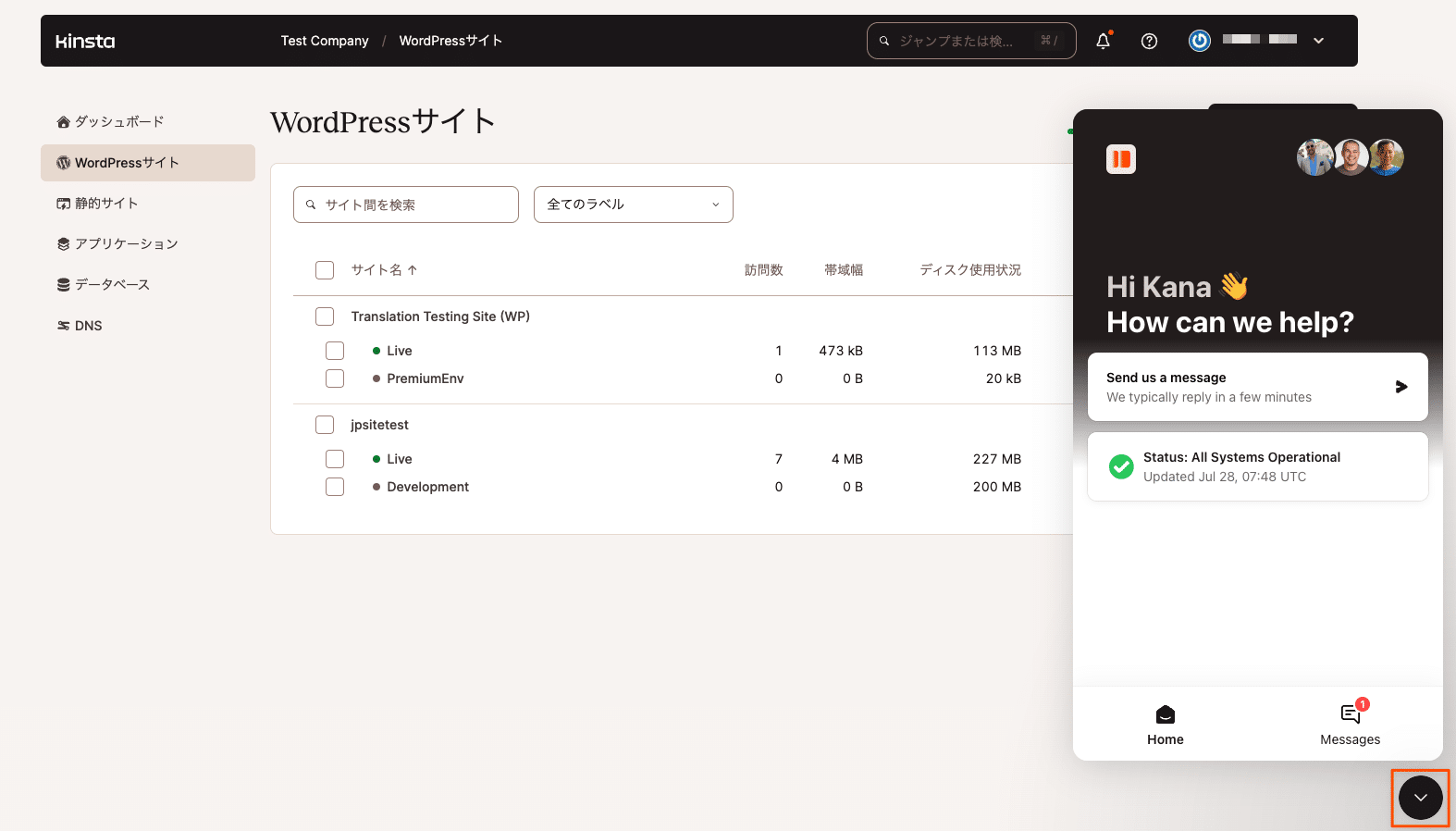The width and height of the screenshot is (1456, 831).
Task: Click the green status check icon
Action: point(1121,466)
